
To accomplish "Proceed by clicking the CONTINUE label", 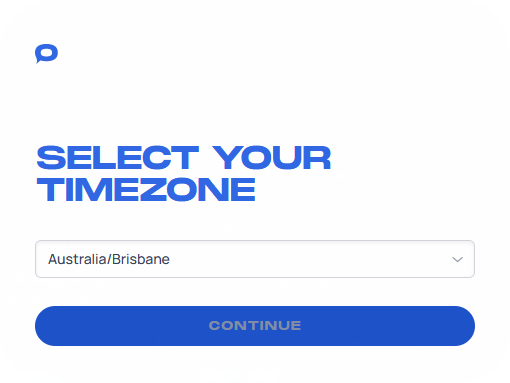I will click(255, 326).
